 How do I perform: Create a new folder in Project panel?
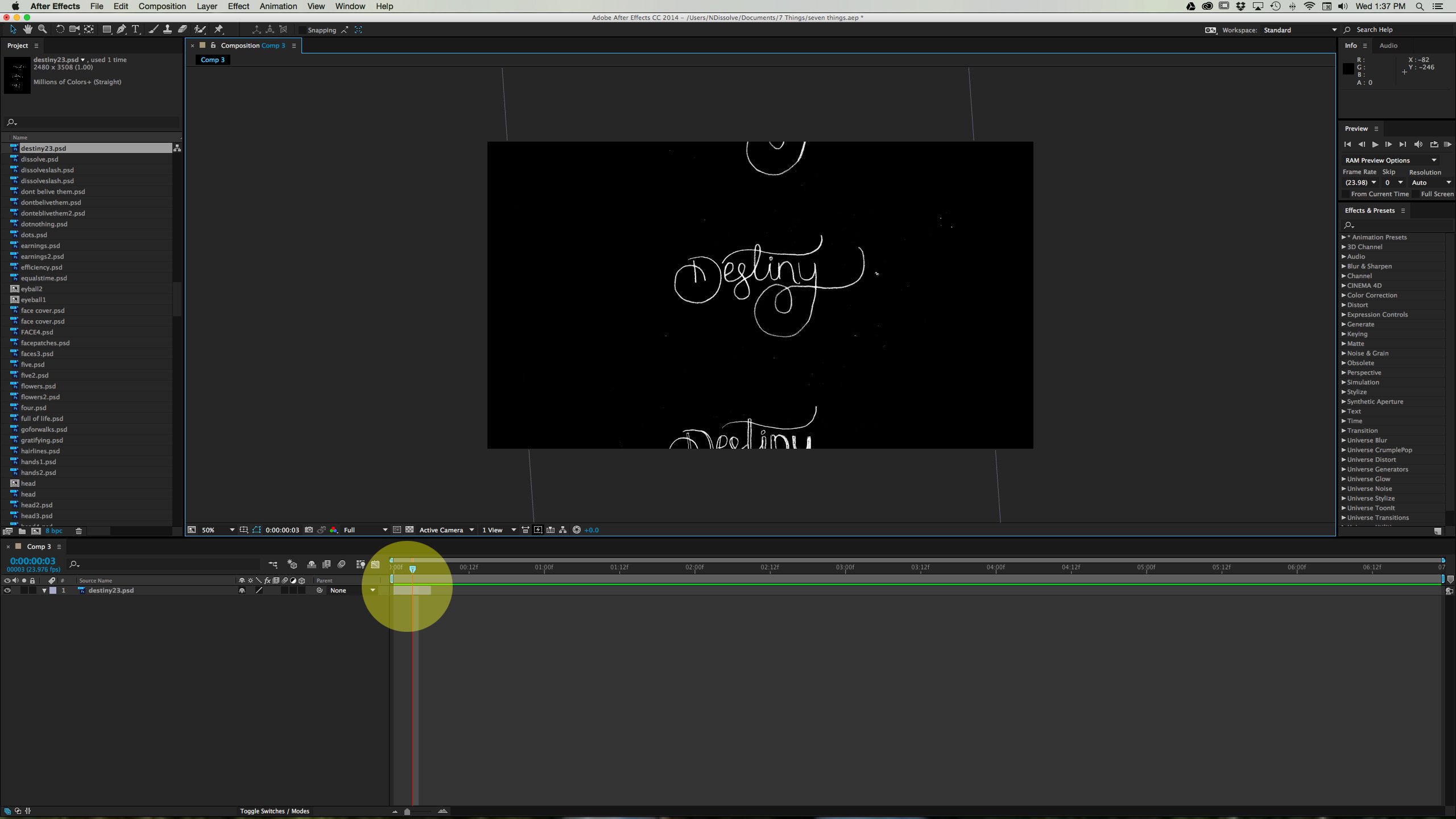[22, 531]
